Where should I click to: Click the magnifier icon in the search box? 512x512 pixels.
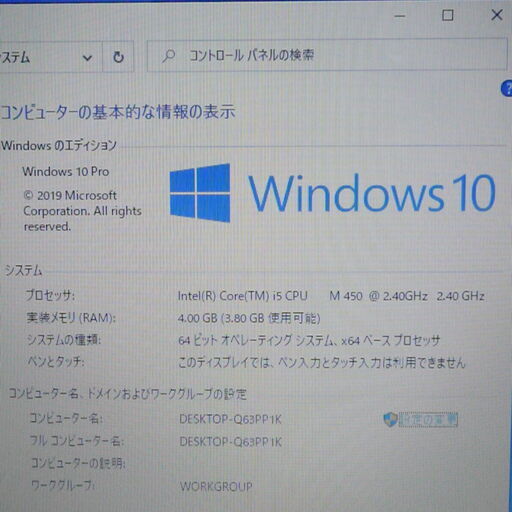[x=169, y=56]
